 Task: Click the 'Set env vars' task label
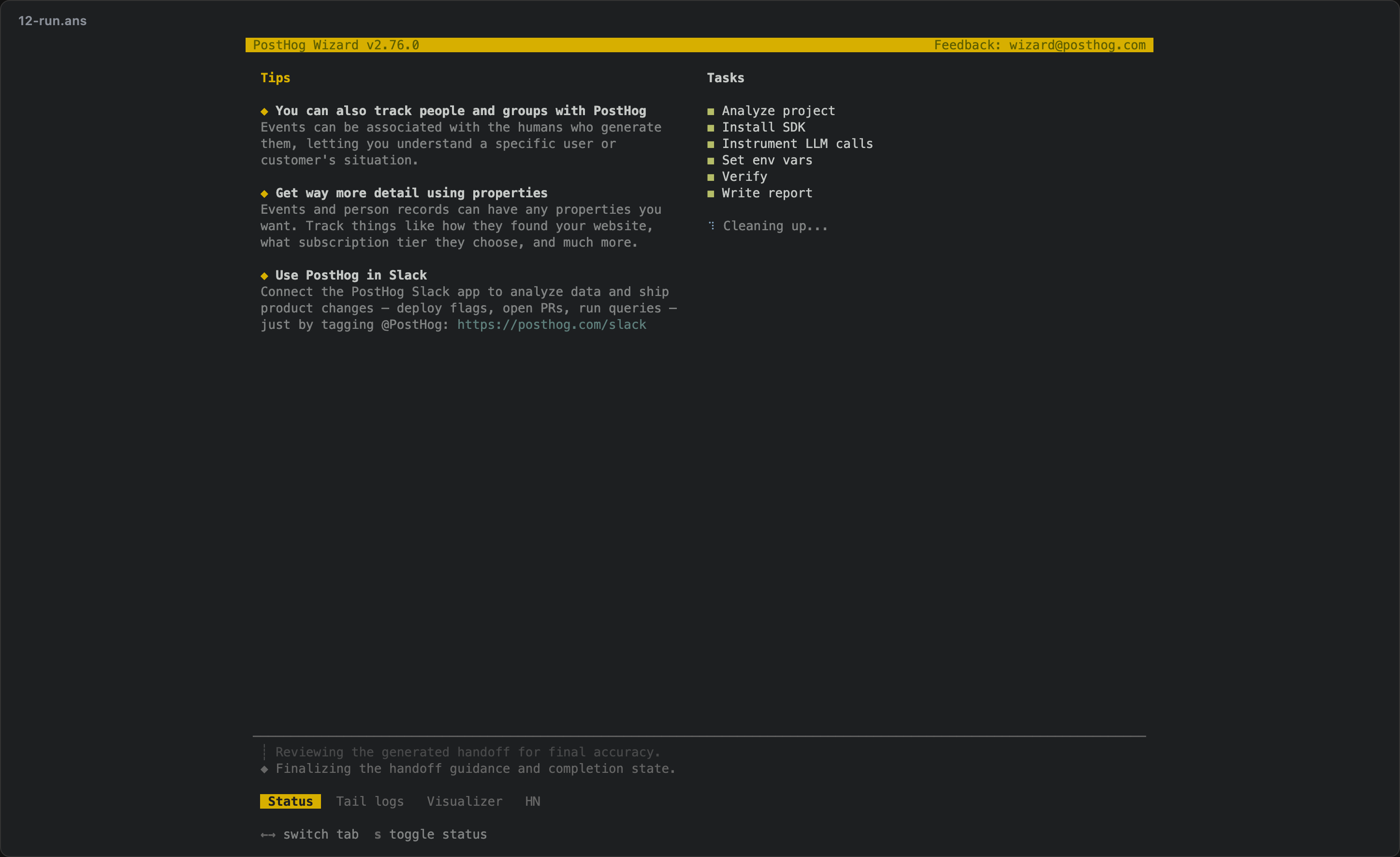click(767, 160)
